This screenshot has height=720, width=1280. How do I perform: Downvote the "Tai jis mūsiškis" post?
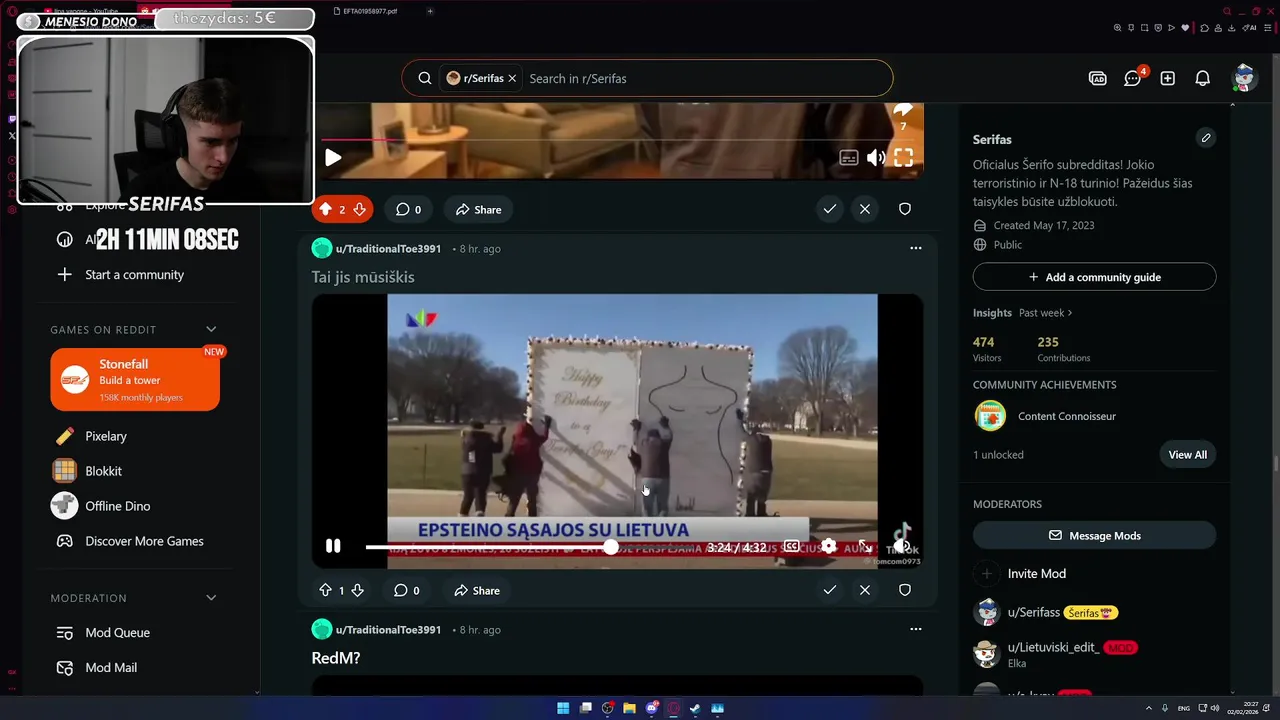coord(357,590)
